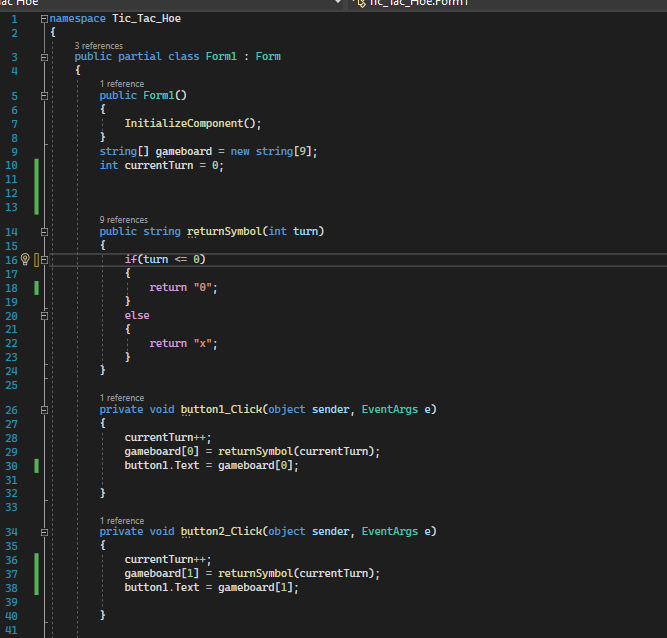Click the lightbulb quick actions icon
Viewport: 667px width, 638px height.
pyautogui.click(x=26, y=259)
